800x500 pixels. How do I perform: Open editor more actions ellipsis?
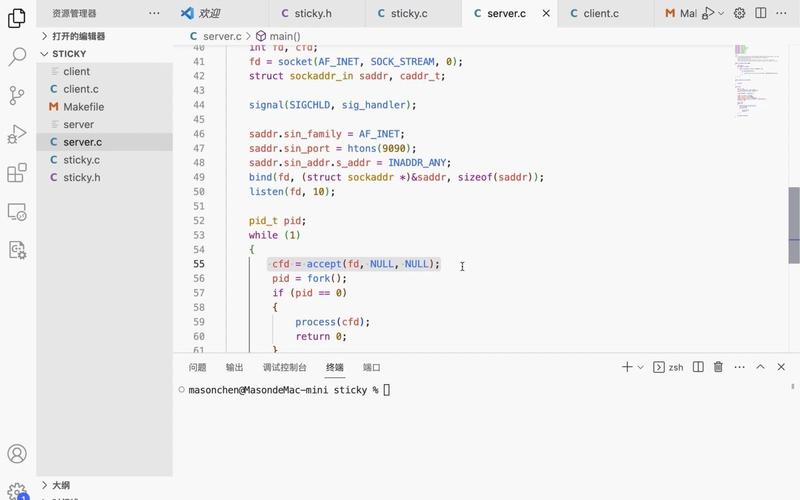tap(781, 13)
